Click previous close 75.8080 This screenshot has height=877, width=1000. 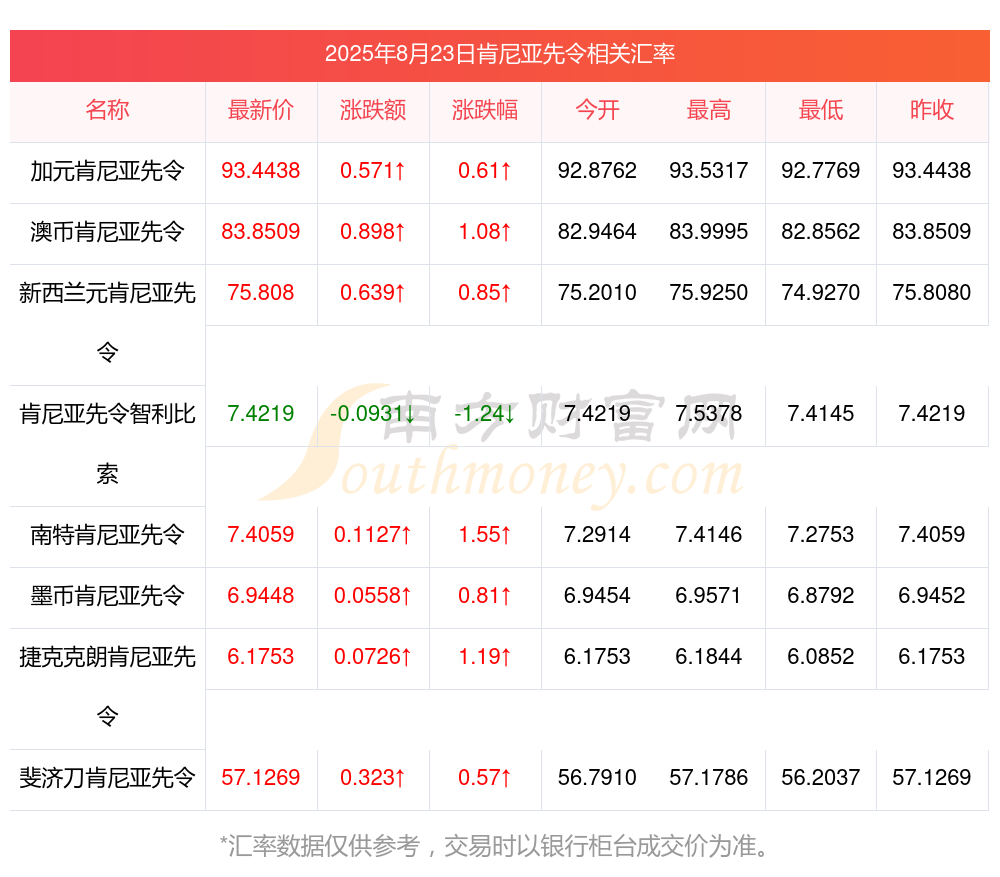[932, 292]
